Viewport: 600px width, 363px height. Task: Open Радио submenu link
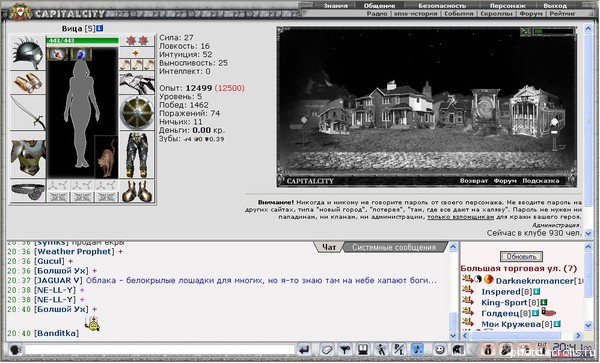coord(377,13)
